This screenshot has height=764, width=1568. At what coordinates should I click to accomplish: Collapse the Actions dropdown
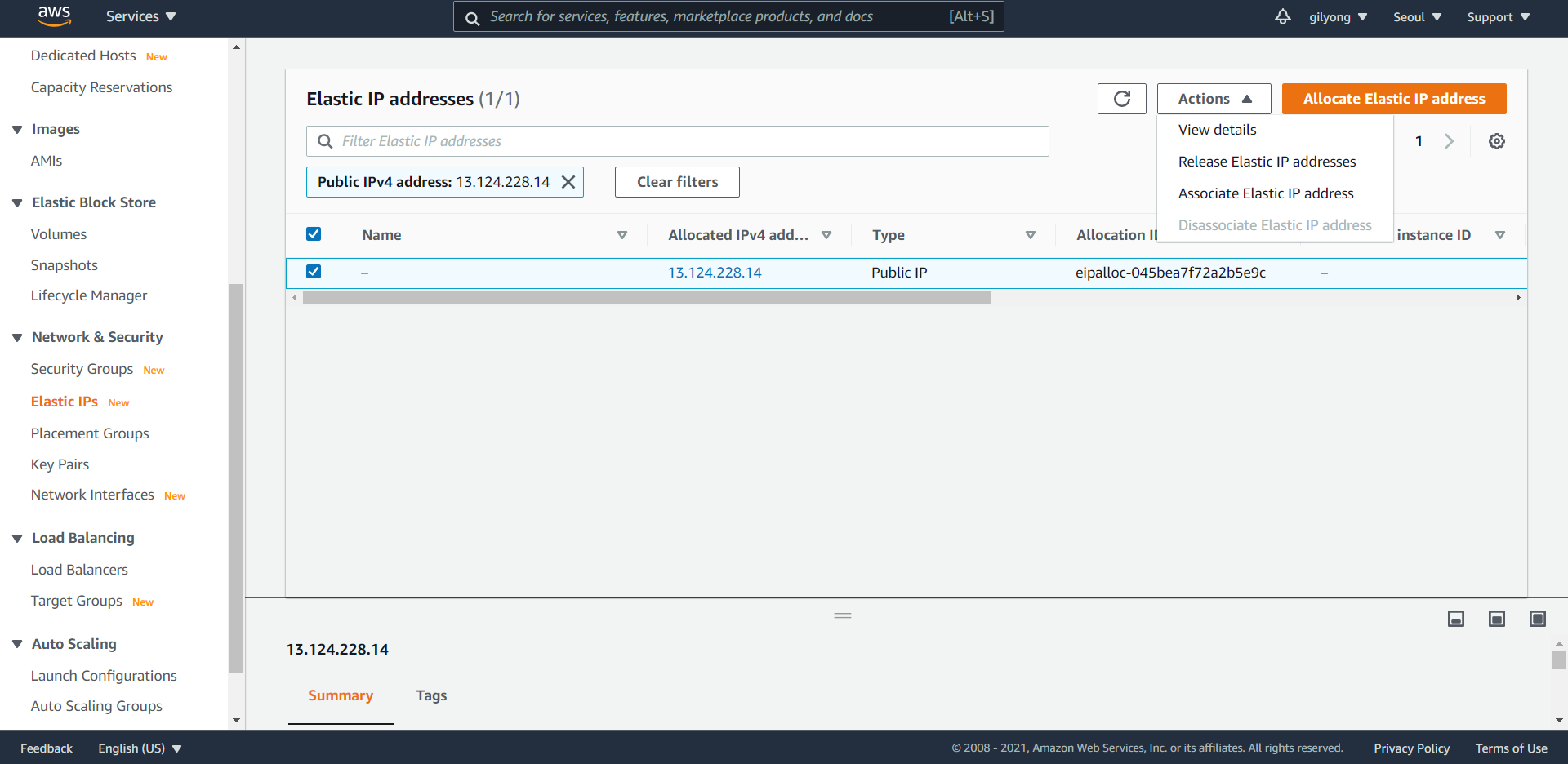pos(1214,99)
